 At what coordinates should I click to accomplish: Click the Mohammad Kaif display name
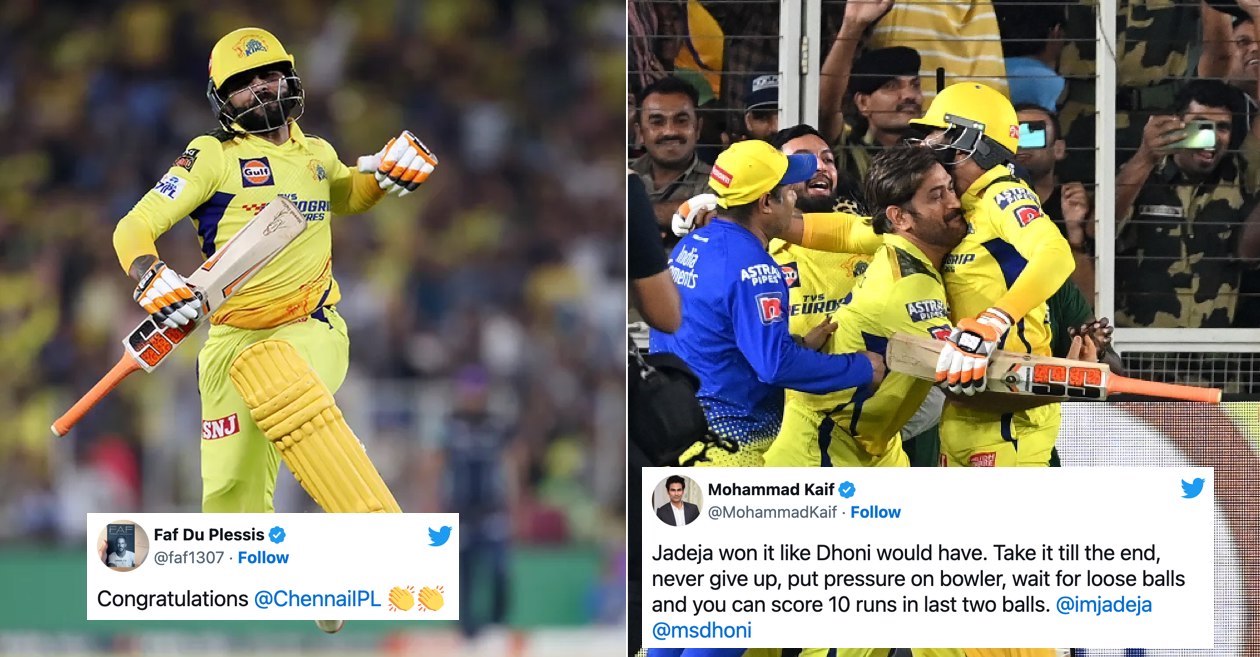[x=770, y=489]
